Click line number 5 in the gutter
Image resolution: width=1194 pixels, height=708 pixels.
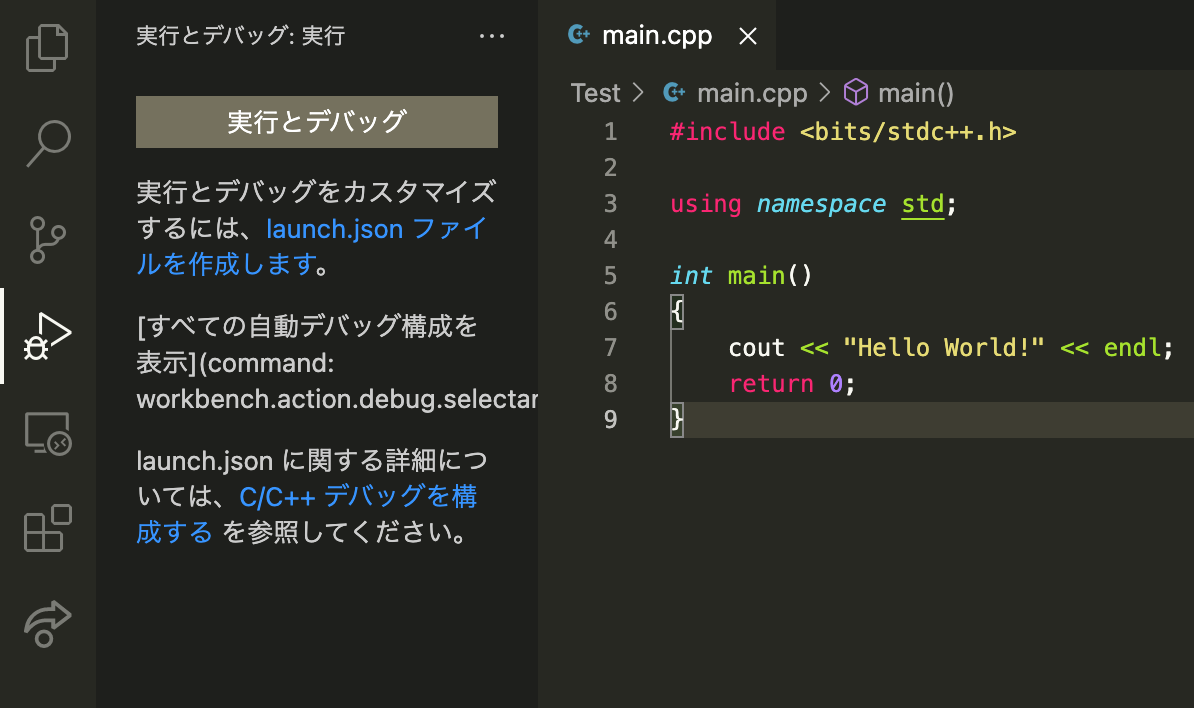click(x=611, y=276)
